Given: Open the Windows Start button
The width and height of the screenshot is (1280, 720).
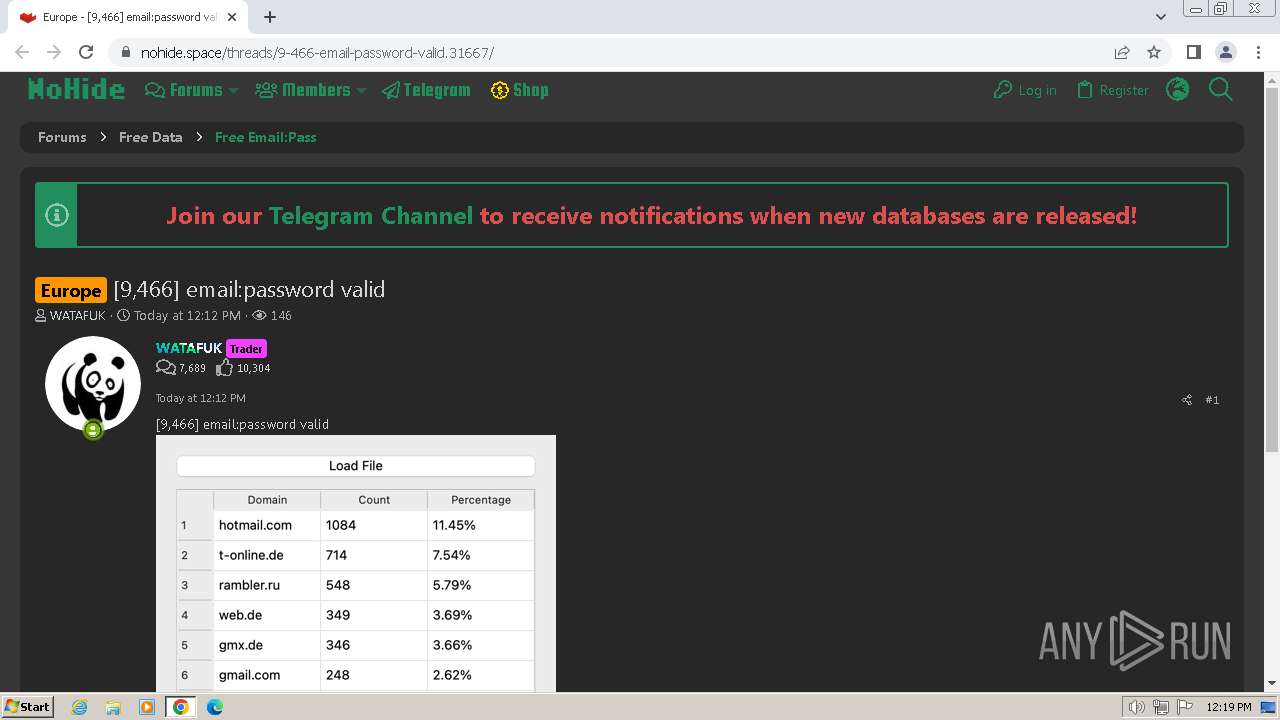Looking at the screenshot, I should [28, 707].
